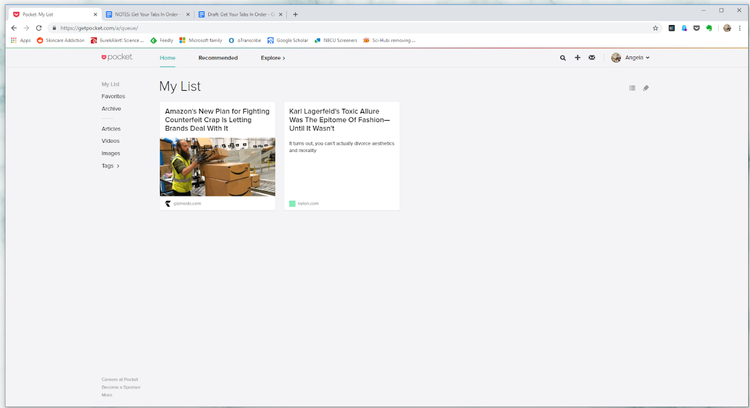
Task: Click the browser forward arrow
Action: pyautogui.click(x=26, y=28)
